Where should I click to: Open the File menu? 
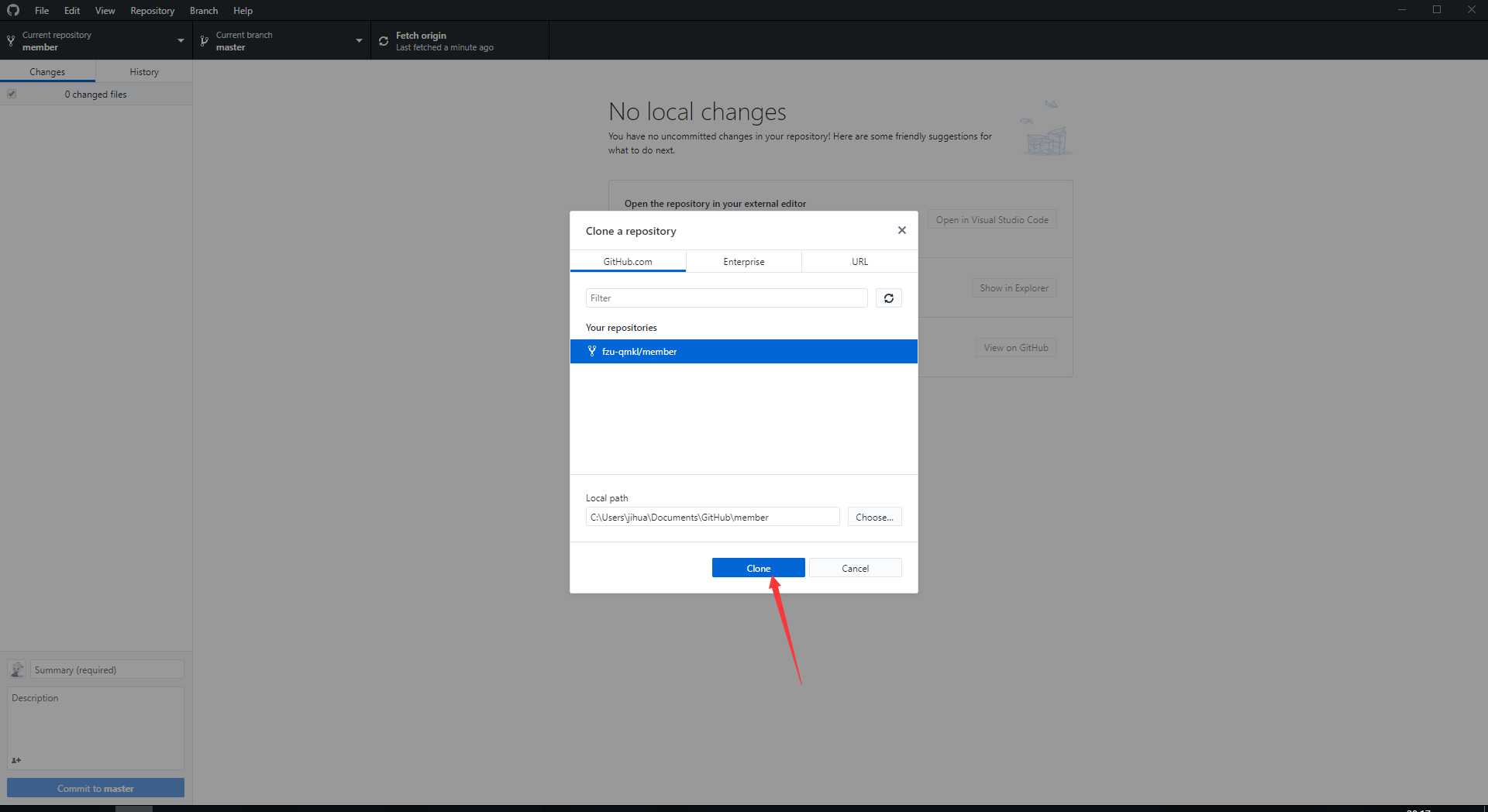tap(42, 10)
